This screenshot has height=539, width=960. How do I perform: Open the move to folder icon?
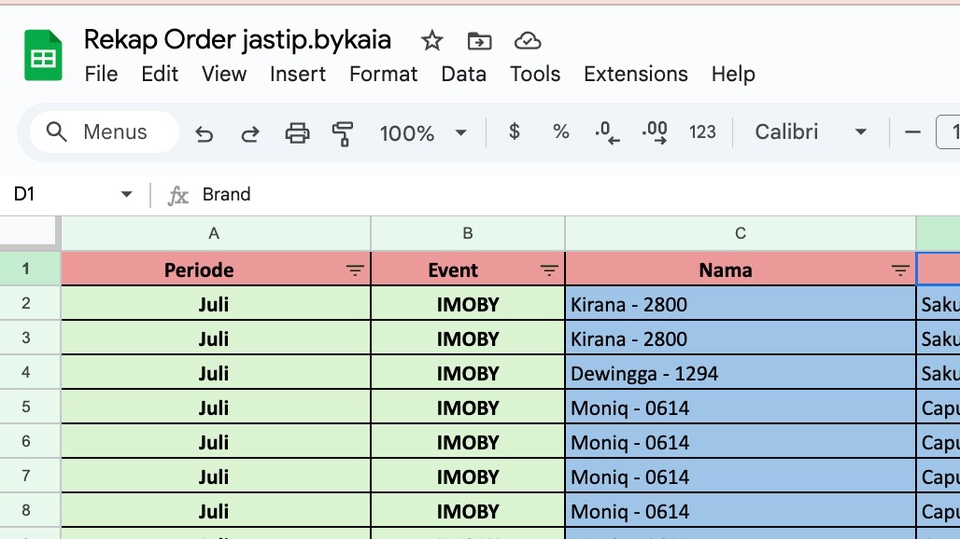click(x=480, y=41)
